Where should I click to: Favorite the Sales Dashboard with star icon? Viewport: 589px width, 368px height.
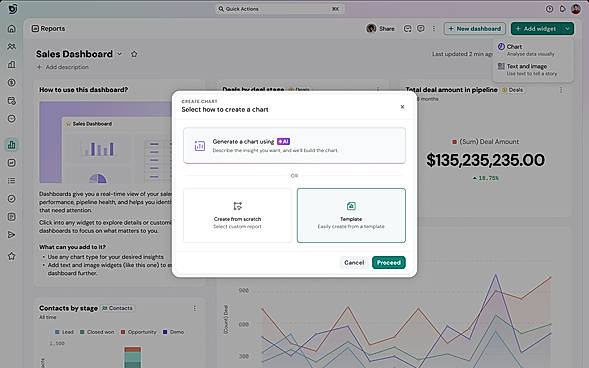click(134, 54)
